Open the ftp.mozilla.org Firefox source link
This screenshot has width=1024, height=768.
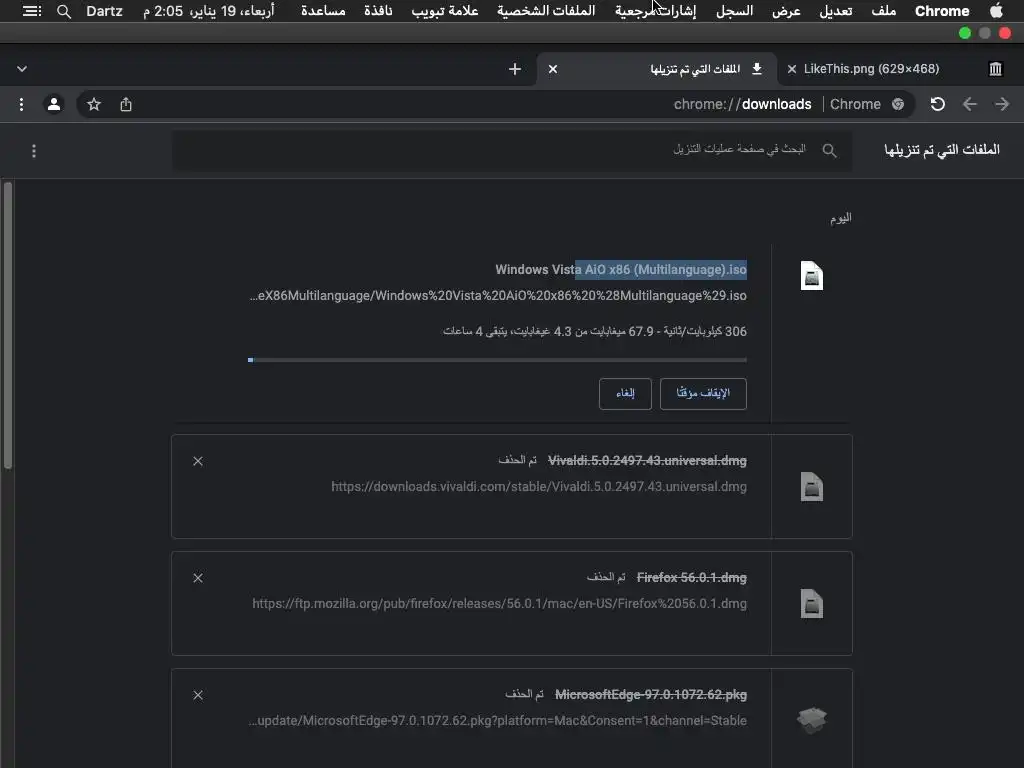click(500, 604)
